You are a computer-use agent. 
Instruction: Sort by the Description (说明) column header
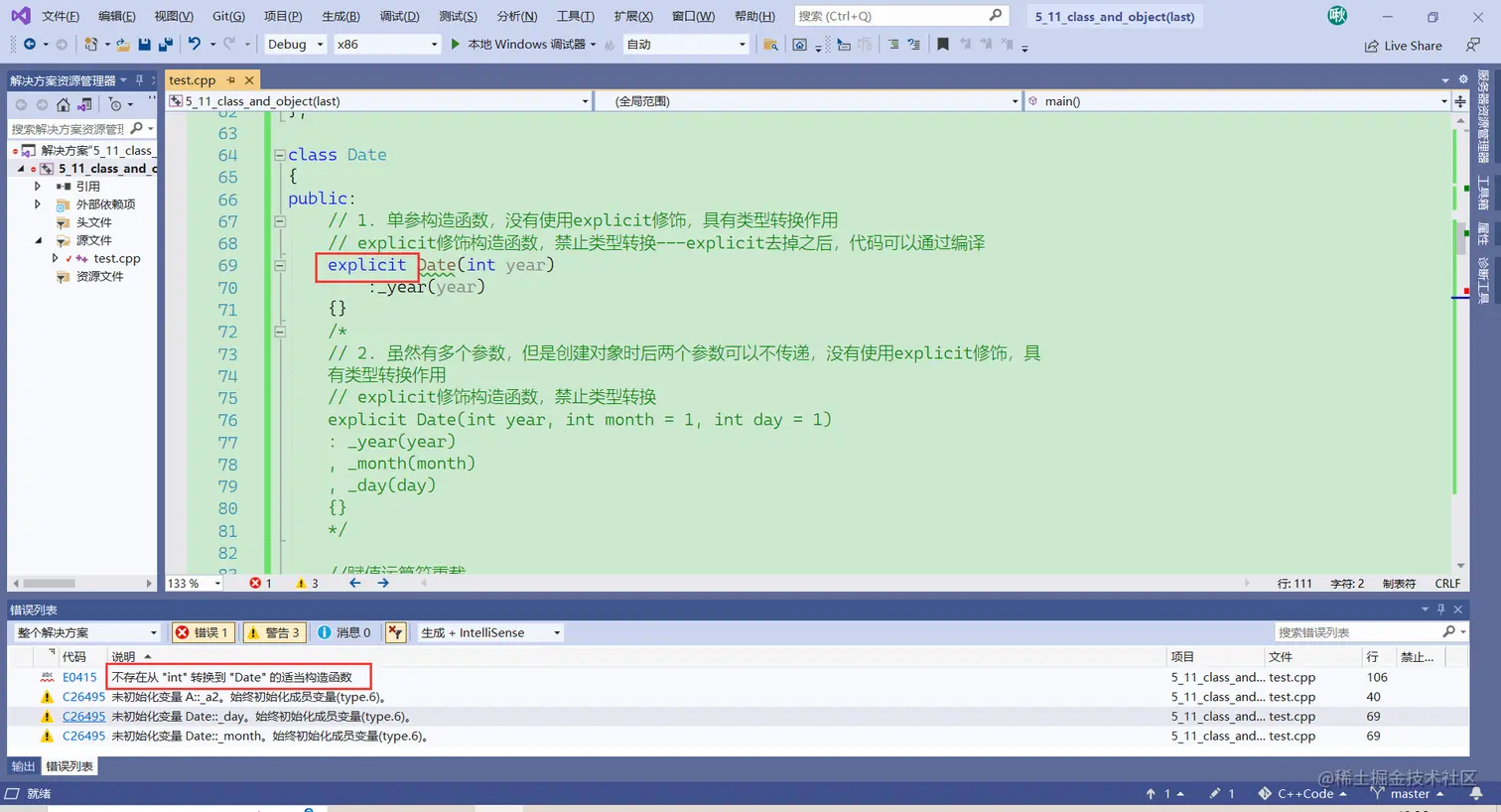(123, 657)
